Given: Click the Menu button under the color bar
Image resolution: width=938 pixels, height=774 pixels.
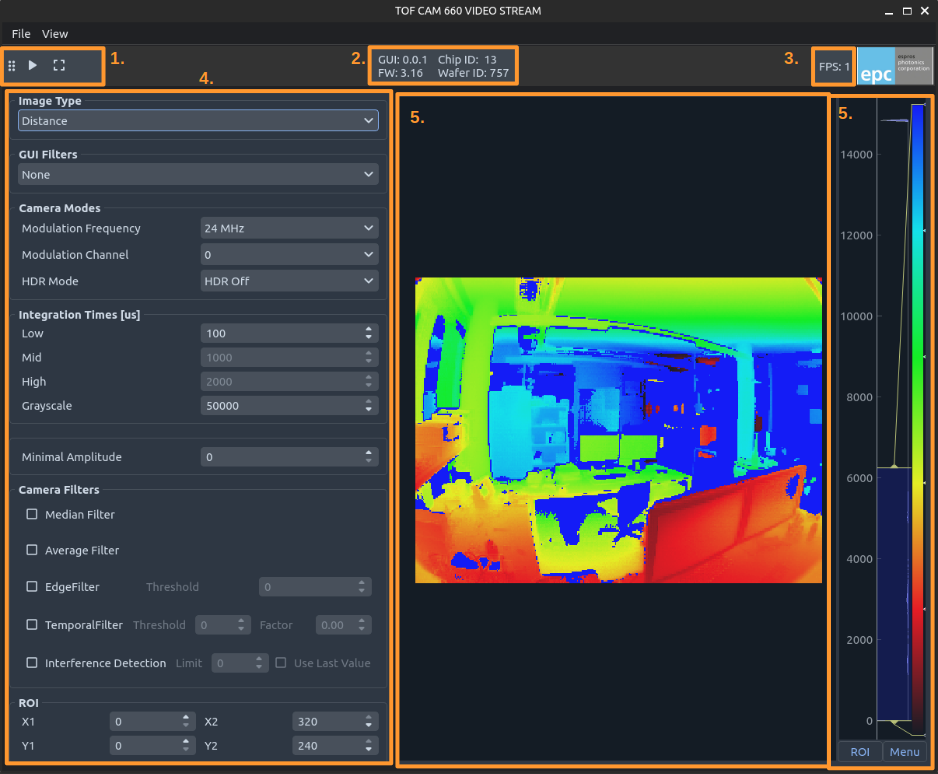Looking at the screenshot, I should tap(904, 752).
